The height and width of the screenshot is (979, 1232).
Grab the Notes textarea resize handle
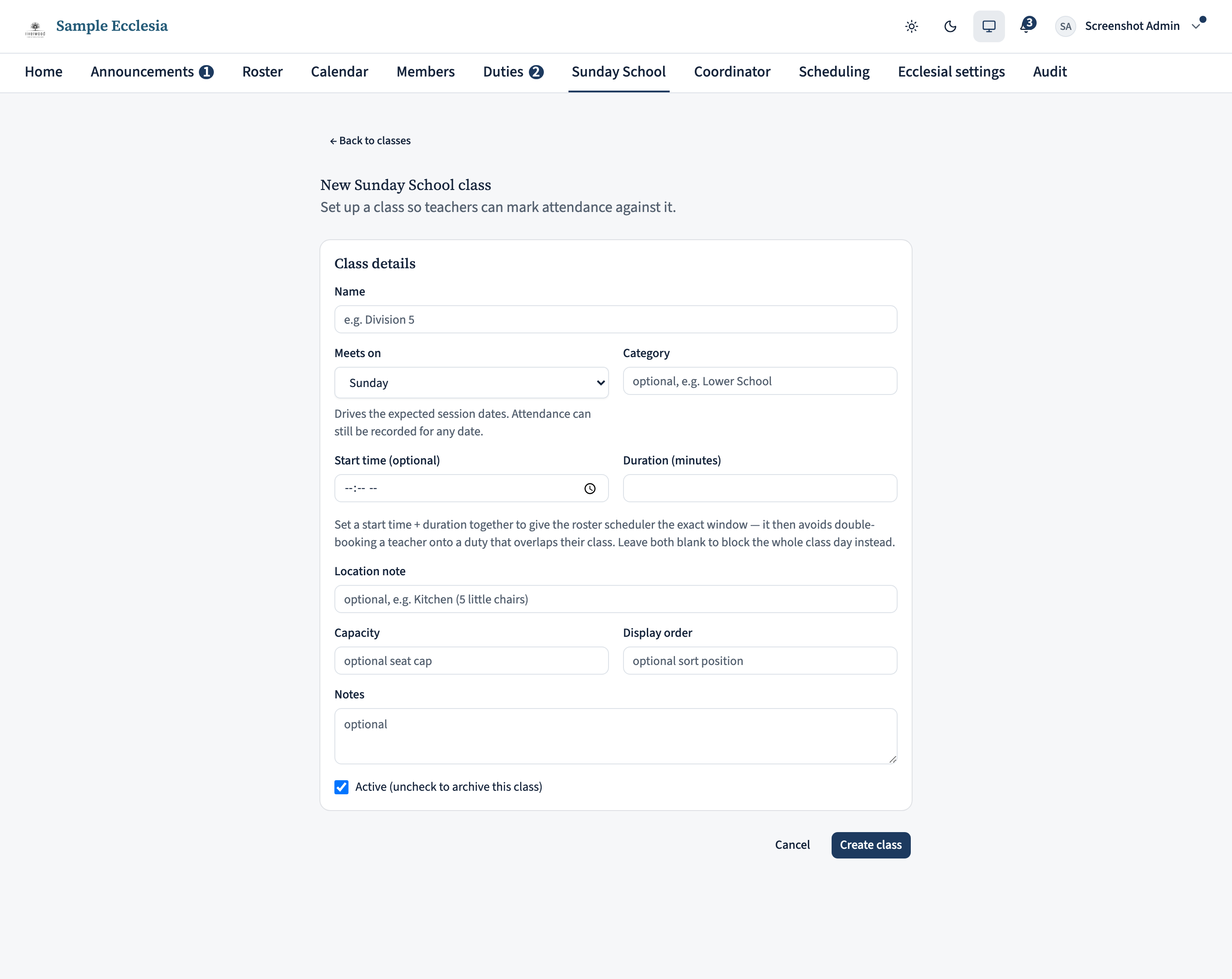(x=893, y=759)
